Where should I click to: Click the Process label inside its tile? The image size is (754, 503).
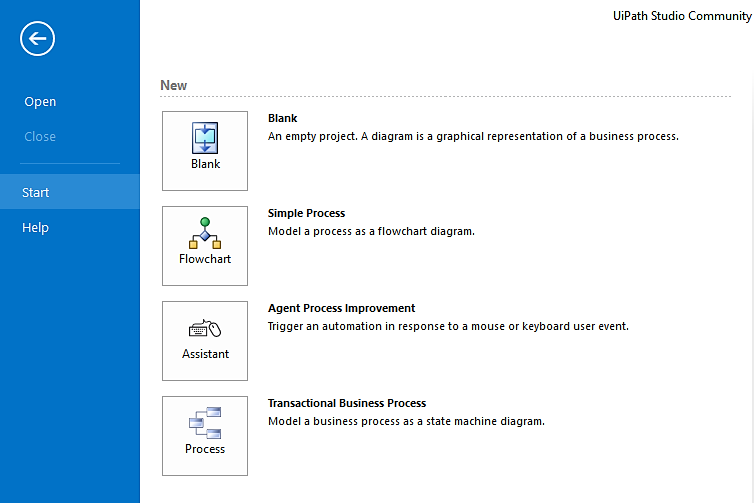(205, 449)
